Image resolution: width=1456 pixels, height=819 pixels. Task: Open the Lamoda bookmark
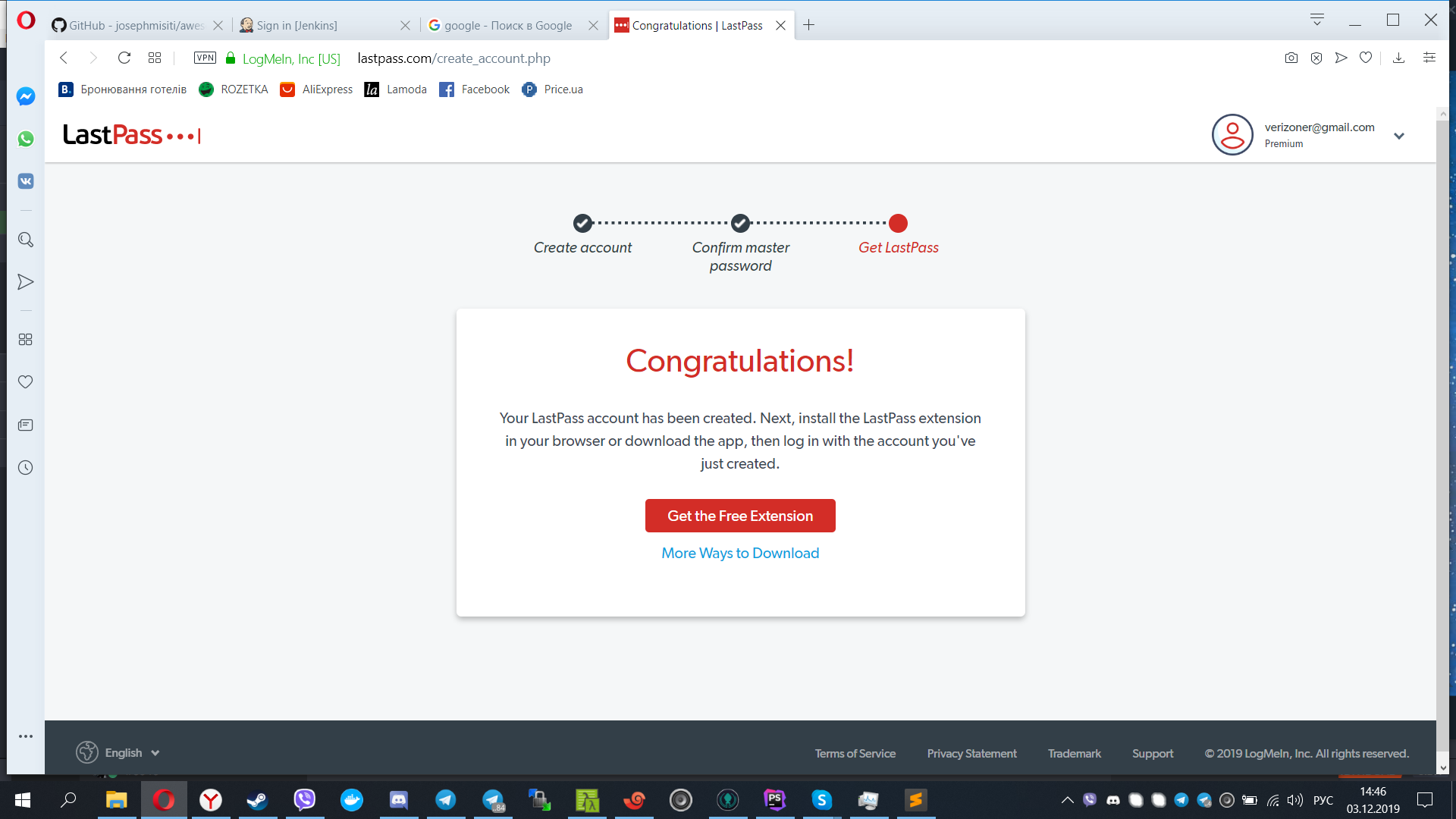tap(395, 89)
